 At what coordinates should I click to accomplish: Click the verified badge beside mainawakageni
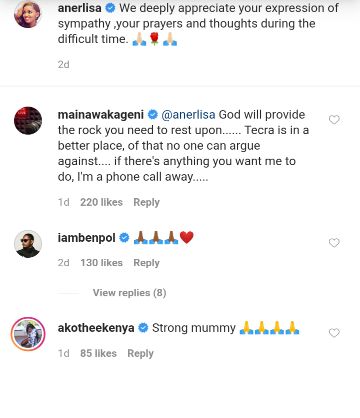[153, 115]
